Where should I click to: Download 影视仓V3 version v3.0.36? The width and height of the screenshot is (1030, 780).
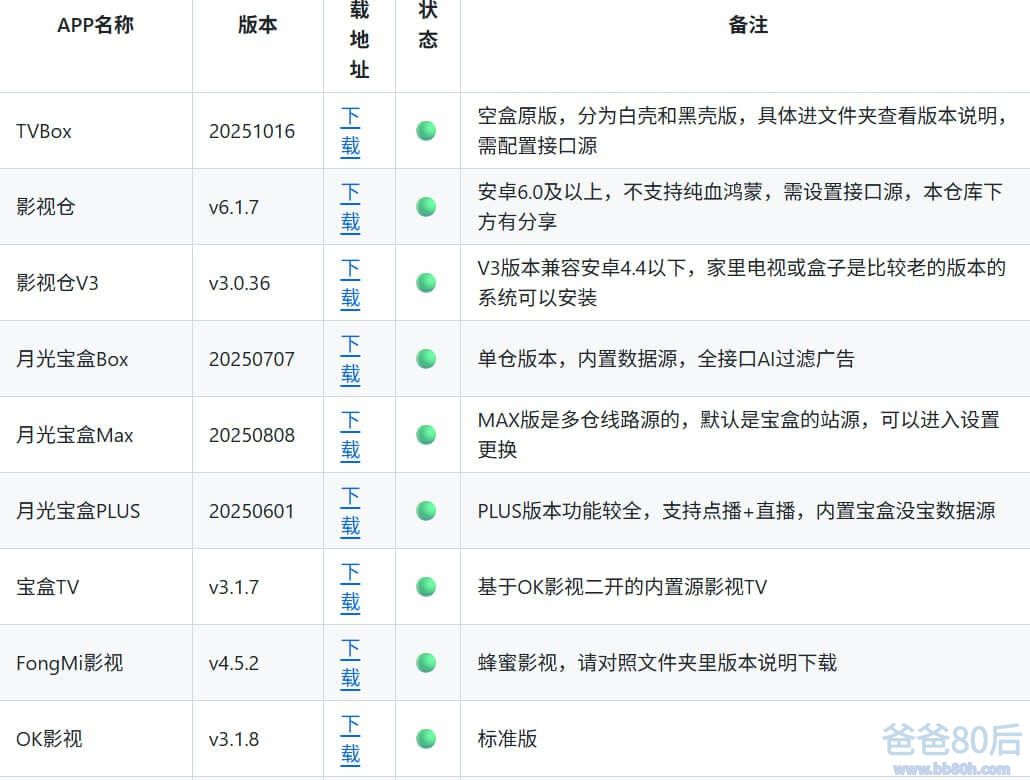pos(350,283)
